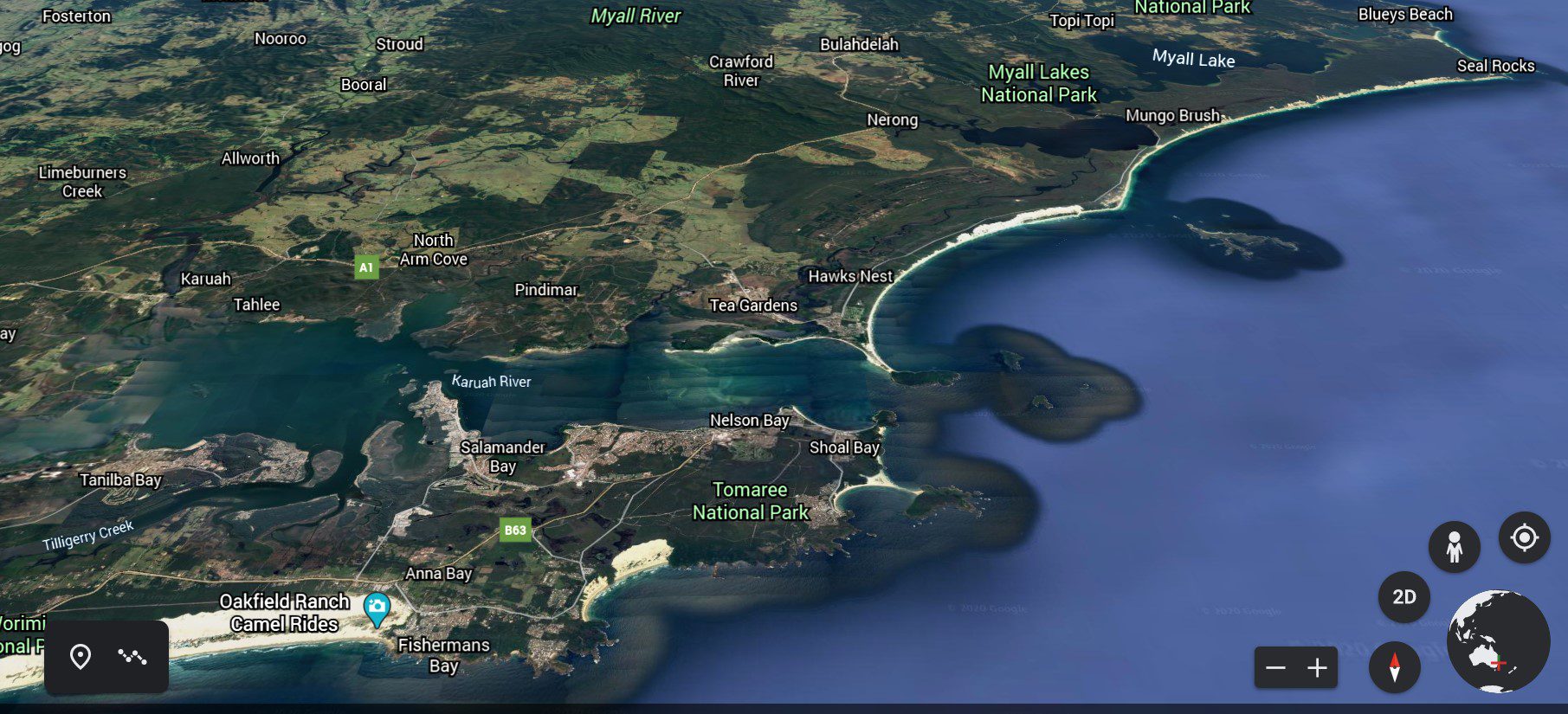Viewport: 1568px width, 714px height.
Task: Click the Tilligerry Creek label
Action: click(88, 536)
